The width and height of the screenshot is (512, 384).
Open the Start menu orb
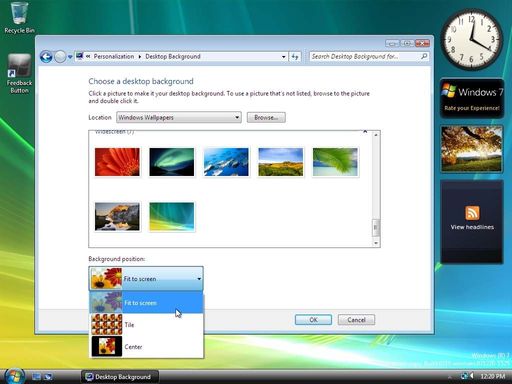pyautogui.click(x=14, y=376)
